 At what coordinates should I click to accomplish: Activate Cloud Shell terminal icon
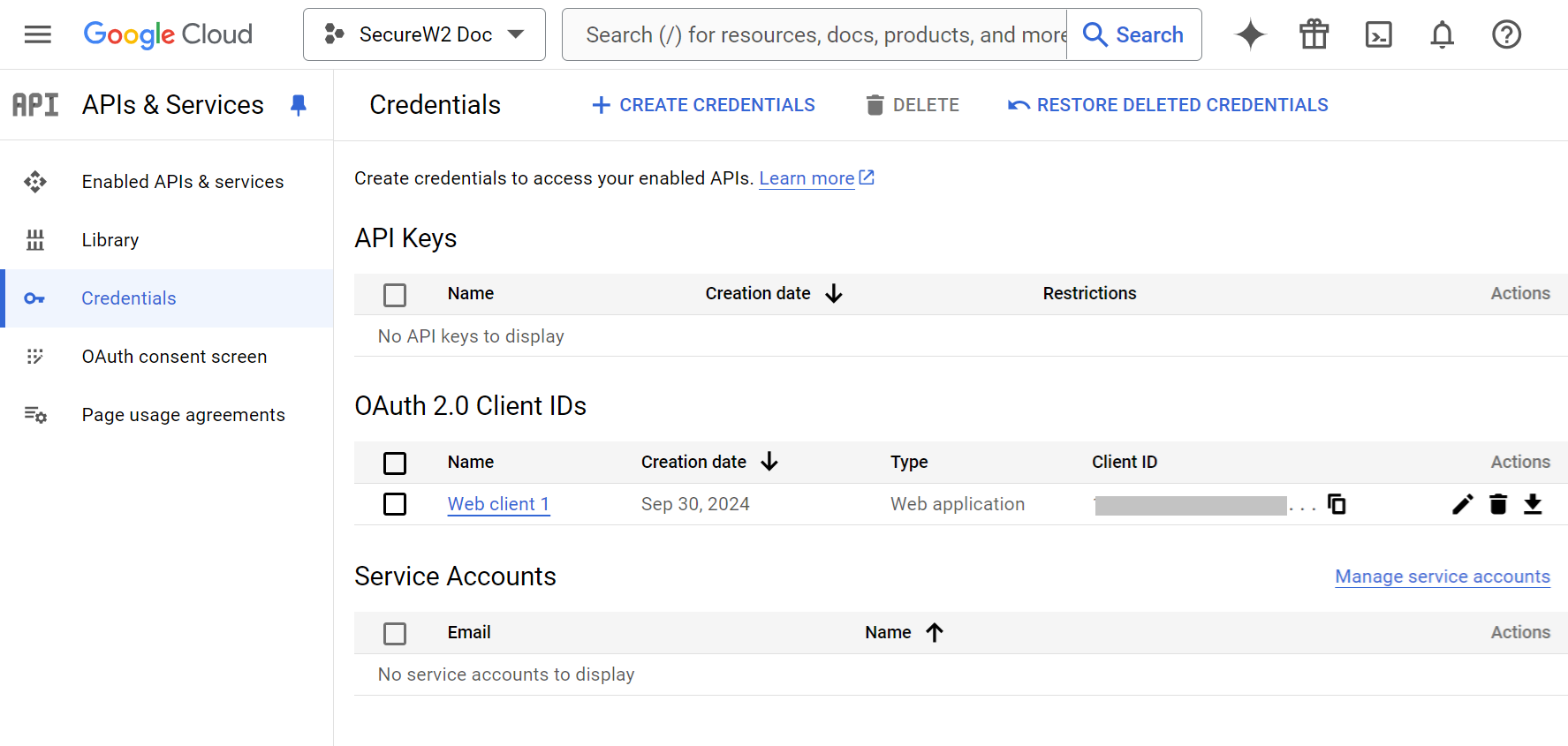[1378, 34]
